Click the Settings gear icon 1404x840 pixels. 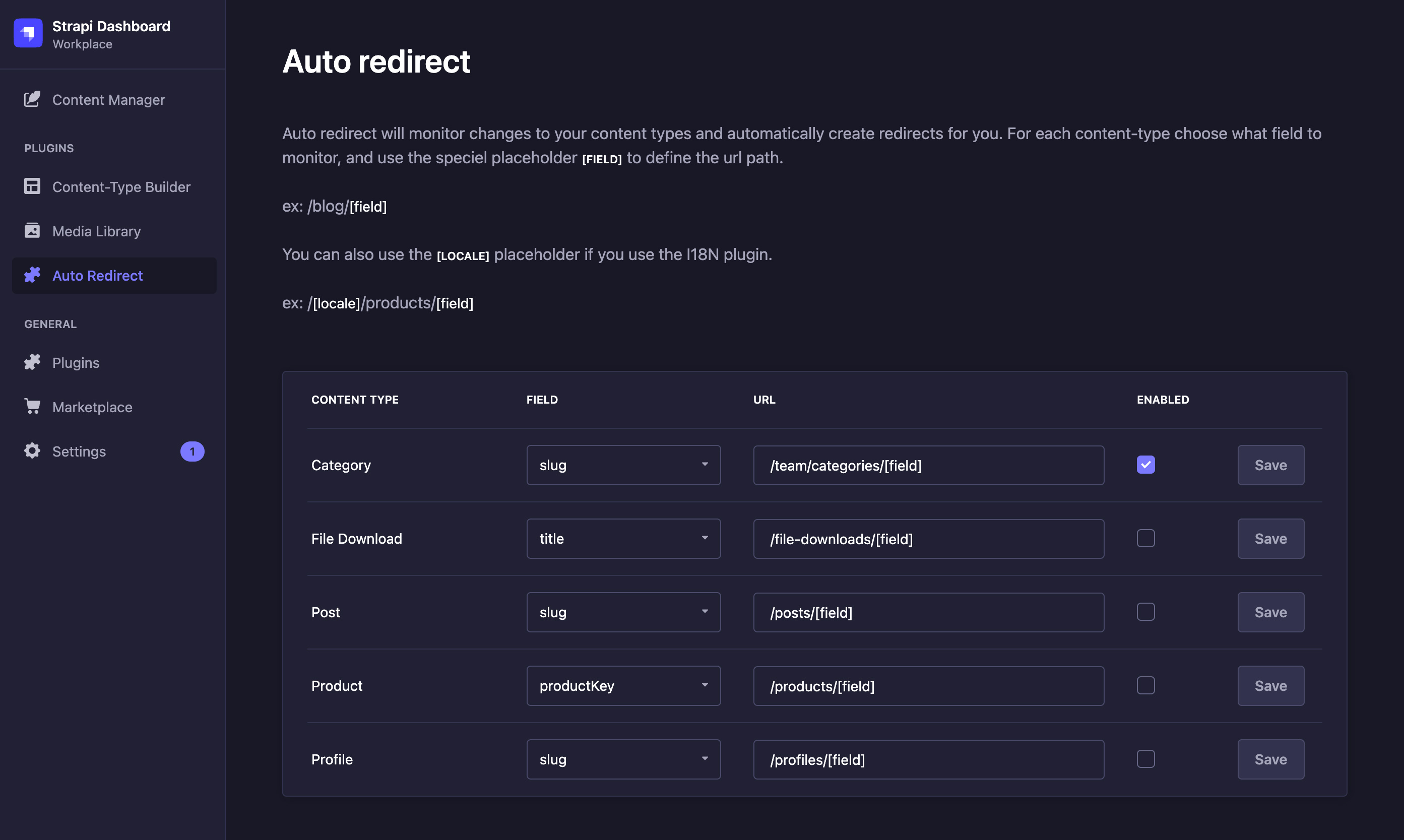32,451
